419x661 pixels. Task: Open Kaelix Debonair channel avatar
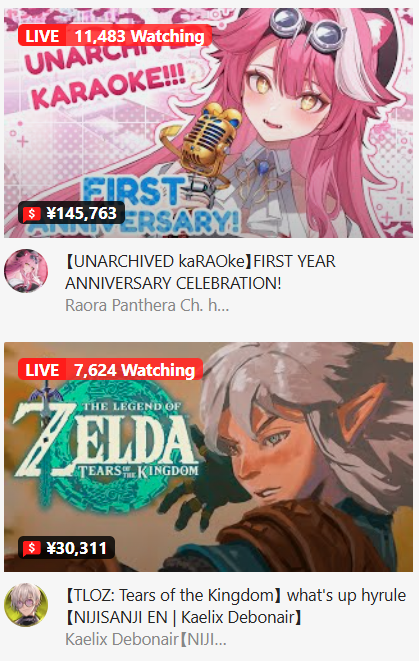point(26,605)
